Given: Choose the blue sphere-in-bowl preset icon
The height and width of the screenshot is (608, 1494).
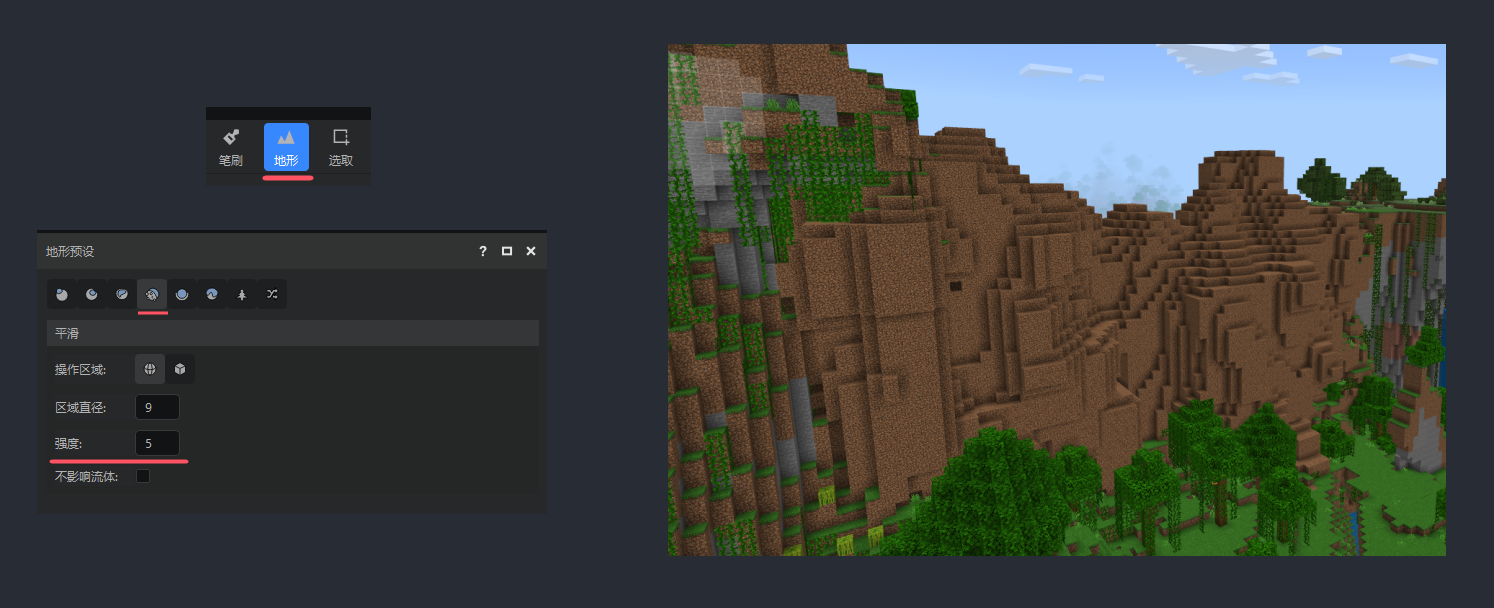Looking at the screenshot, I should coord(182,294).
